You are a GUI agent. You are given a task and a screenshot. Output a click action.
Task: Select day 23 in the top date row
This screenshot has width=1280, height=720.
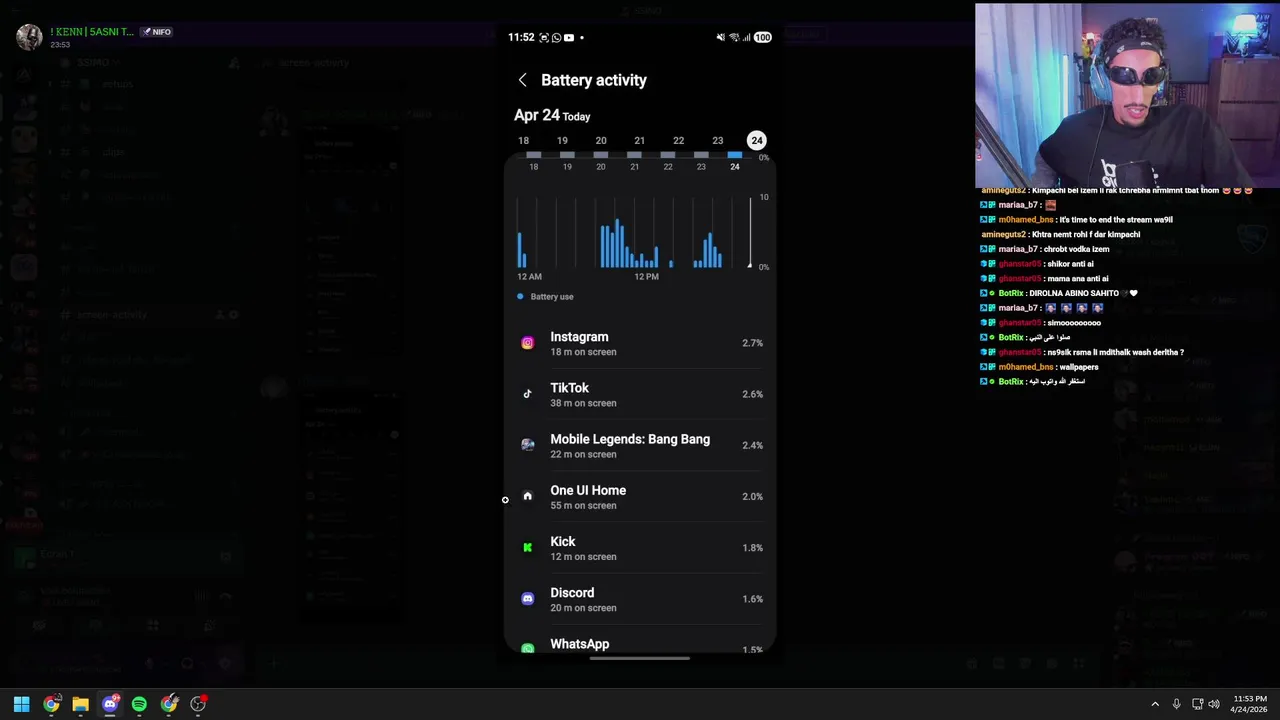(717, 141)
